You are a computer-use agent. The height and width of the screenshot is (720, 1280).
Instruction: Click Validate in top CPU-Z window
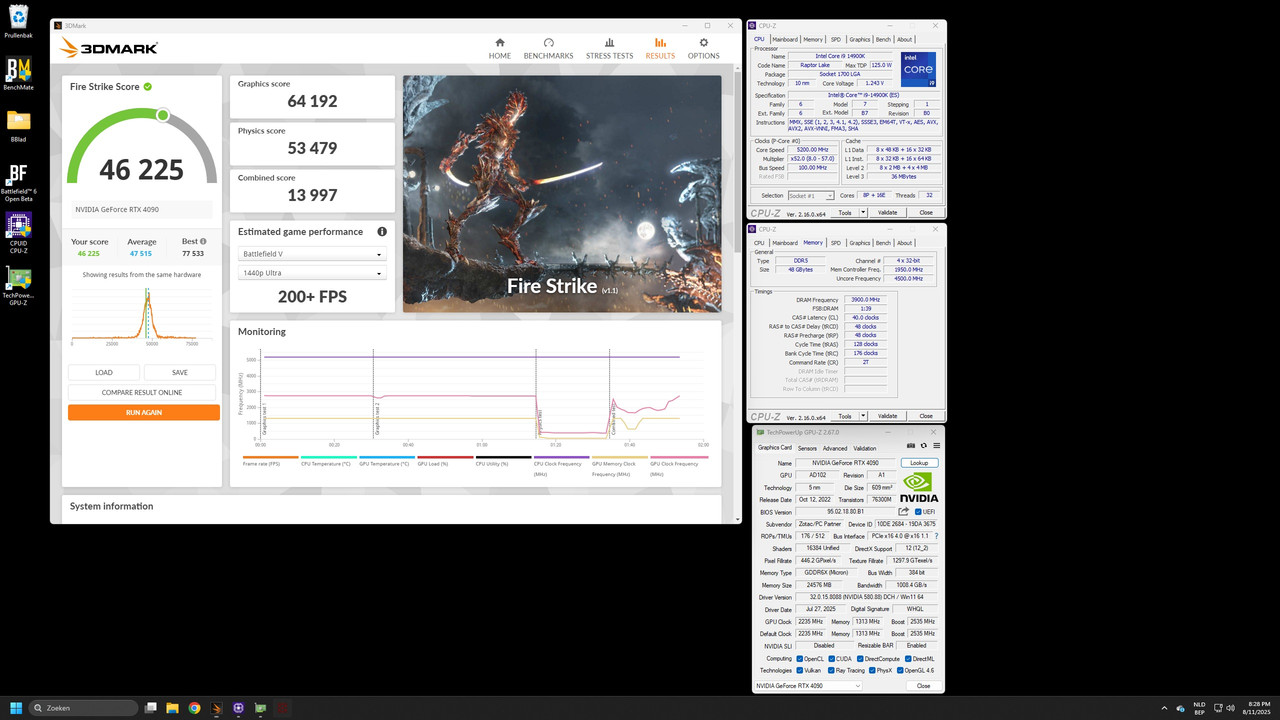point(887,212)
